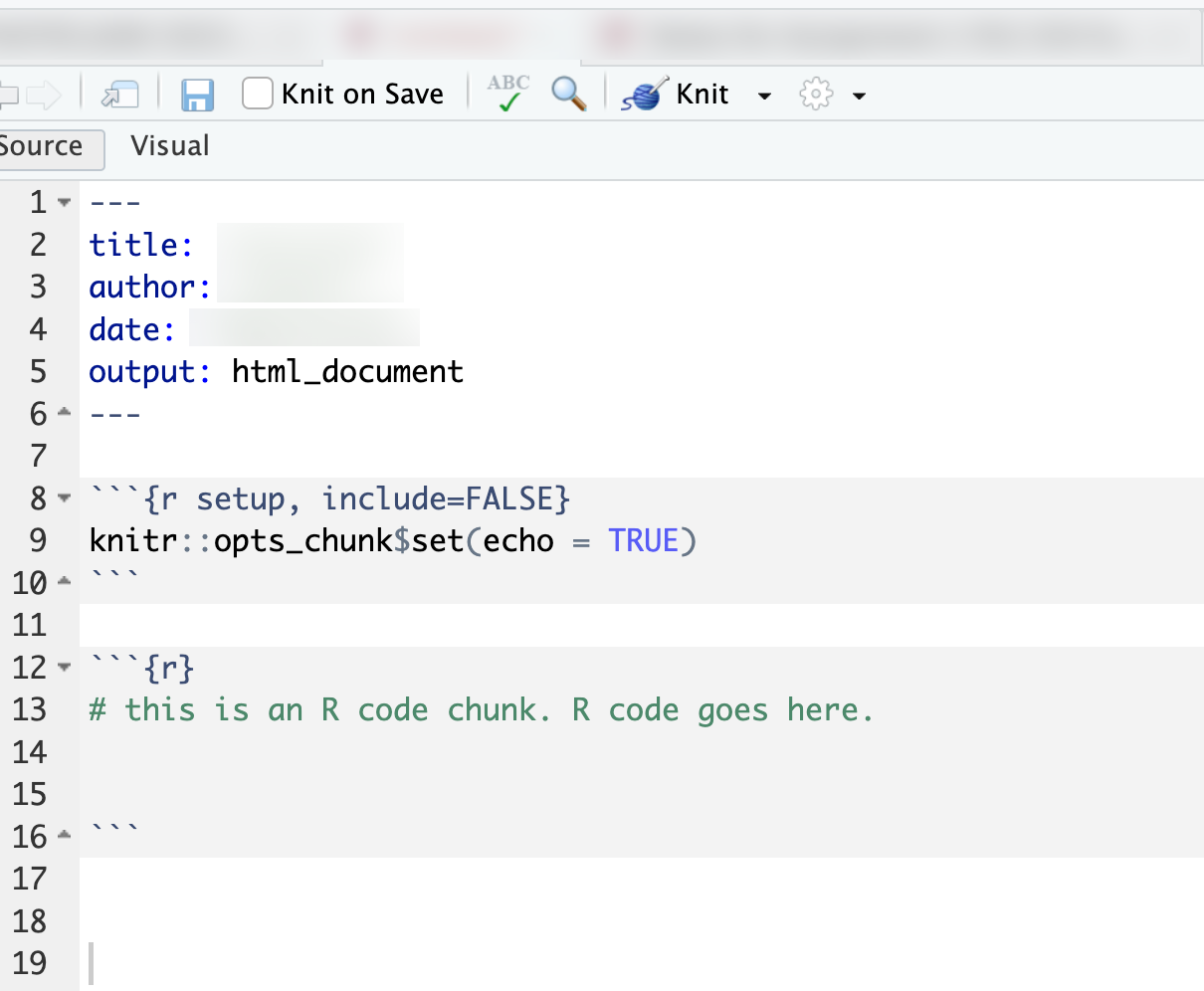Open the document in a new window
Viewport: 1204px width, 991px height.
coord(121,93)
